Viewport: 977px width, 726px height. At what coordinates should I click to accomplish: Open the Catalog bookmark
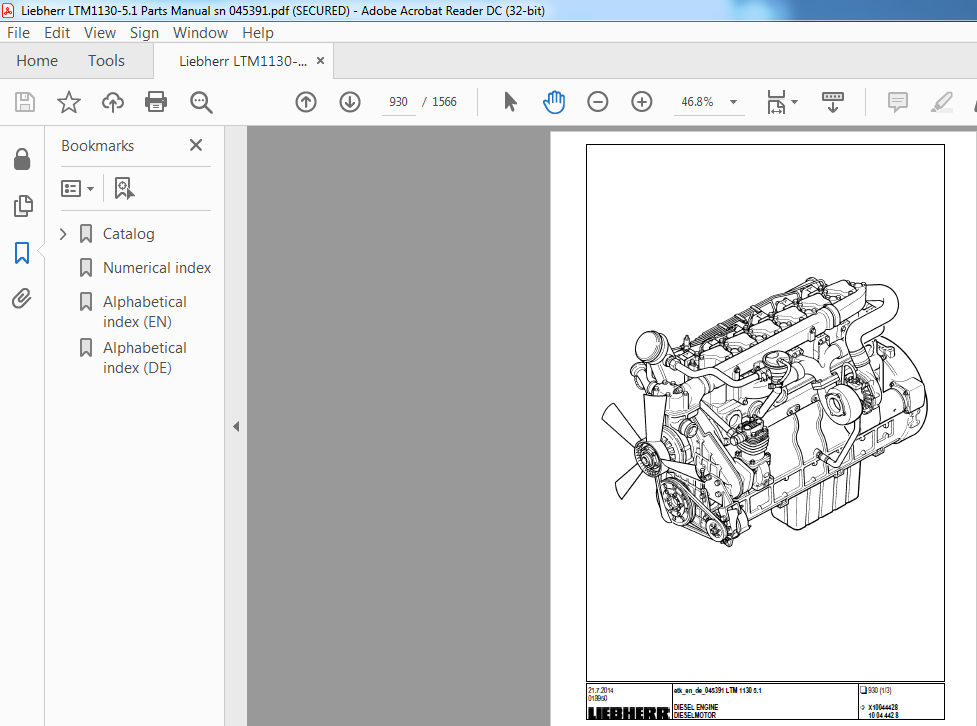(x=128, y=234)
